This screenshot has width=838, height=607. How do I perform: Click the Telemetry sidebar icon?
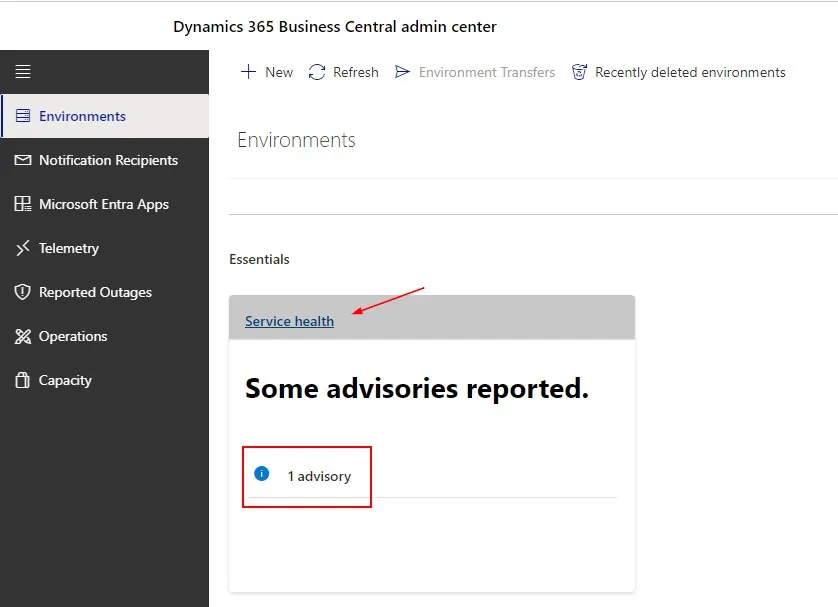click(x=23, y=248)
